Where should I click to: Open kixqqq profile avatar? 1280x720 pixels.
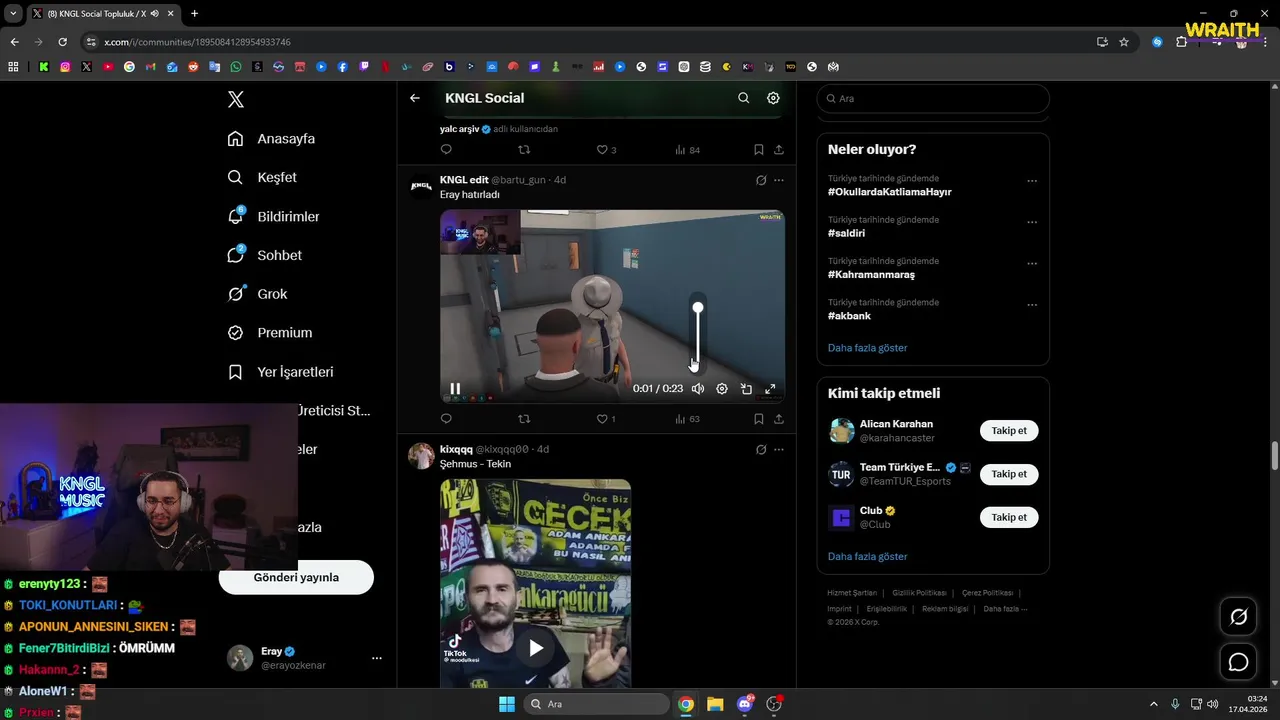[422, 456]
